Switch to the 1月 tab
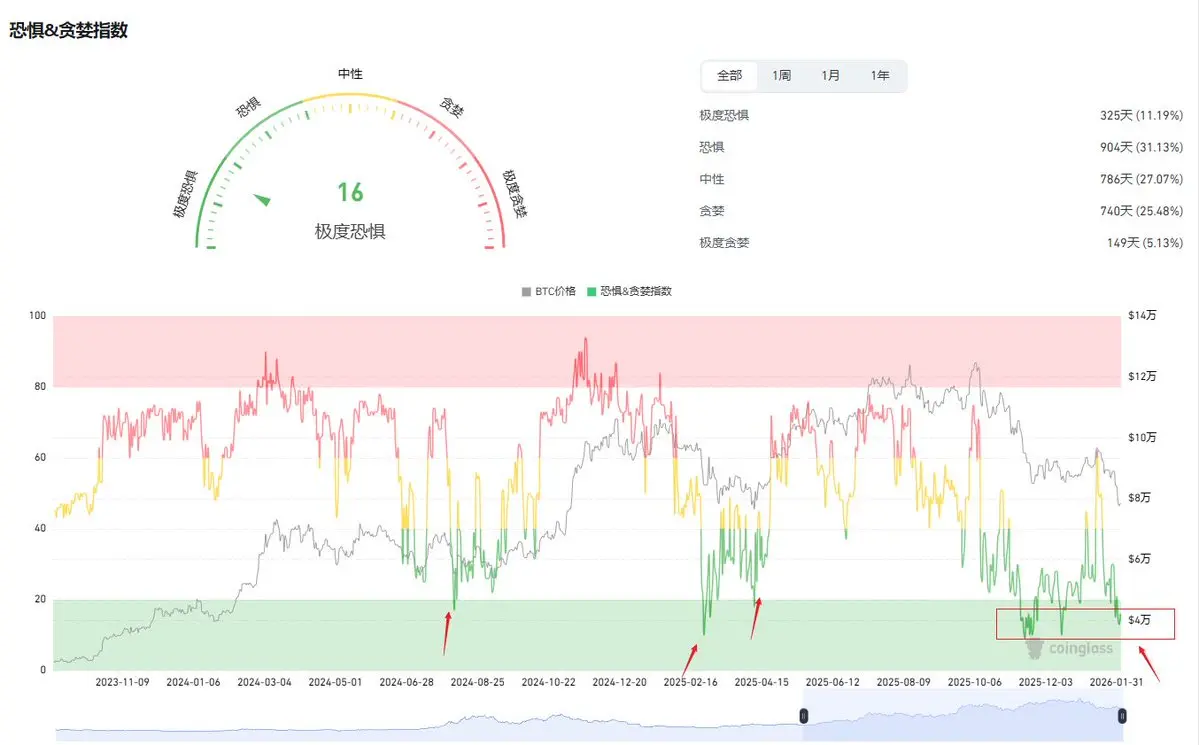Viewport: 1199px width, 745px height. 830,76
